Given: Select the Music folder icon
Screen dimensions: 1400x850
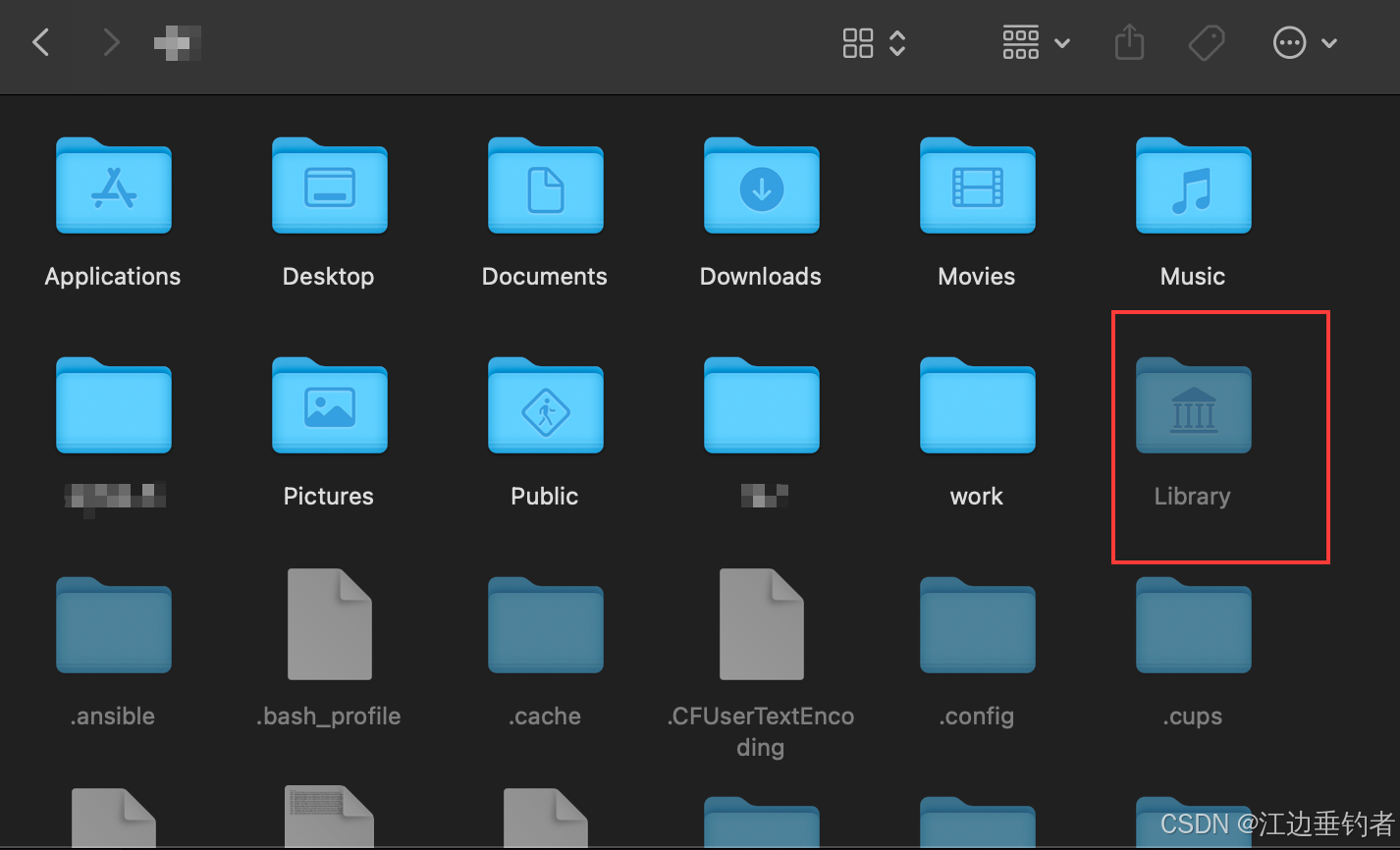Looking at the screenshot, I should coord(1194,186).
